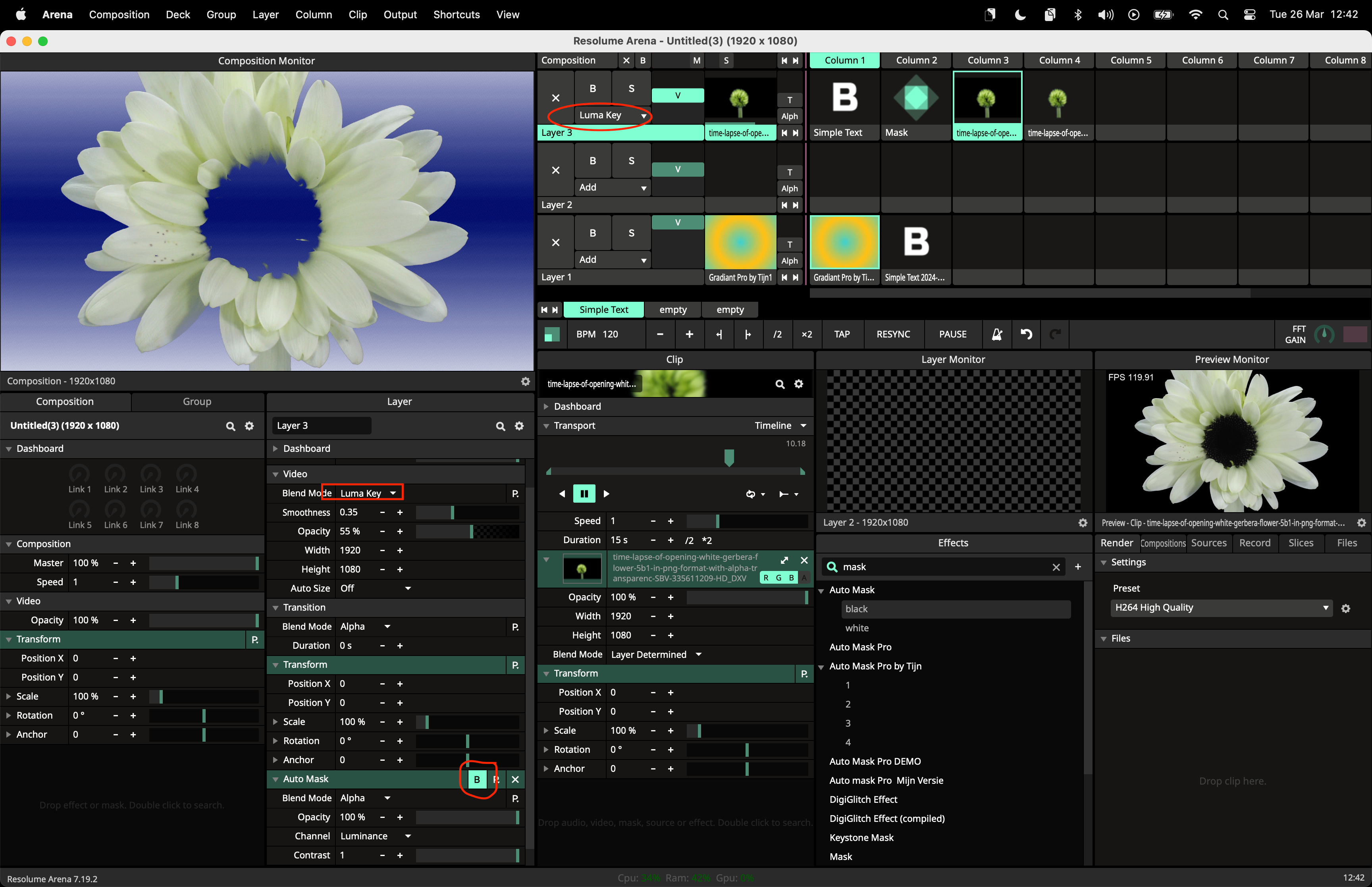Click the metronome icon in BPM bar
The height and width of the screenshot is (887, 1372).
[996, 334]
